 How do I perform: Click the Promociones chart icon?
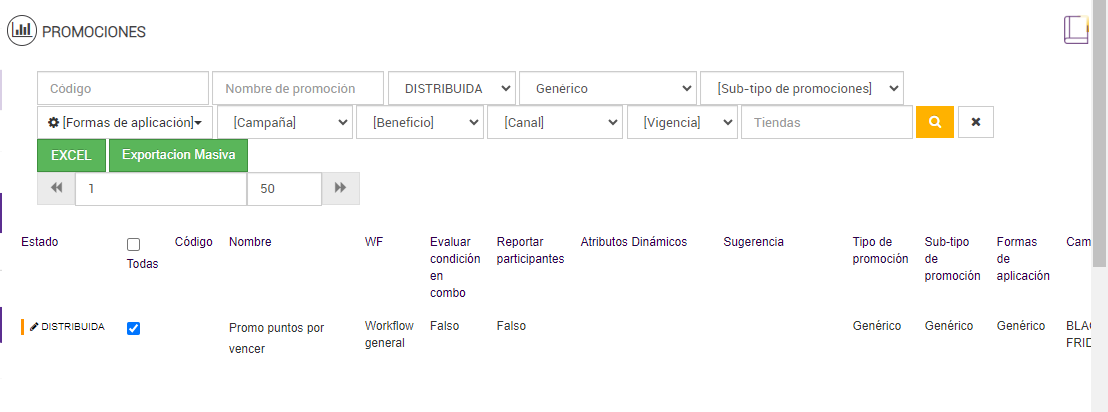click(22, 31)
